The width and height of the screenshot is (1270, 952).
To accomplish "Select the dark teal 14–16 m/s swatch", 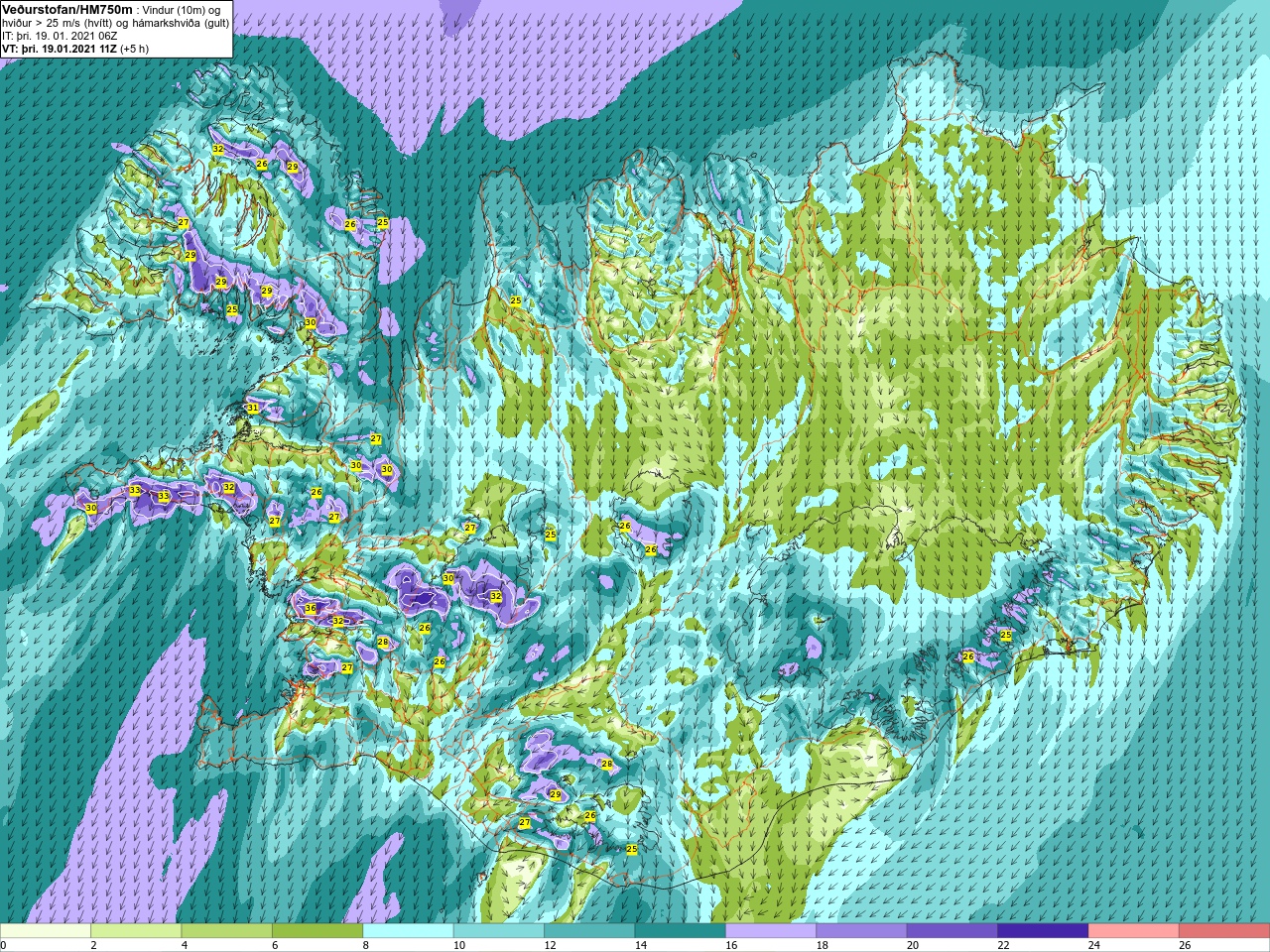I will pos(681,931).
